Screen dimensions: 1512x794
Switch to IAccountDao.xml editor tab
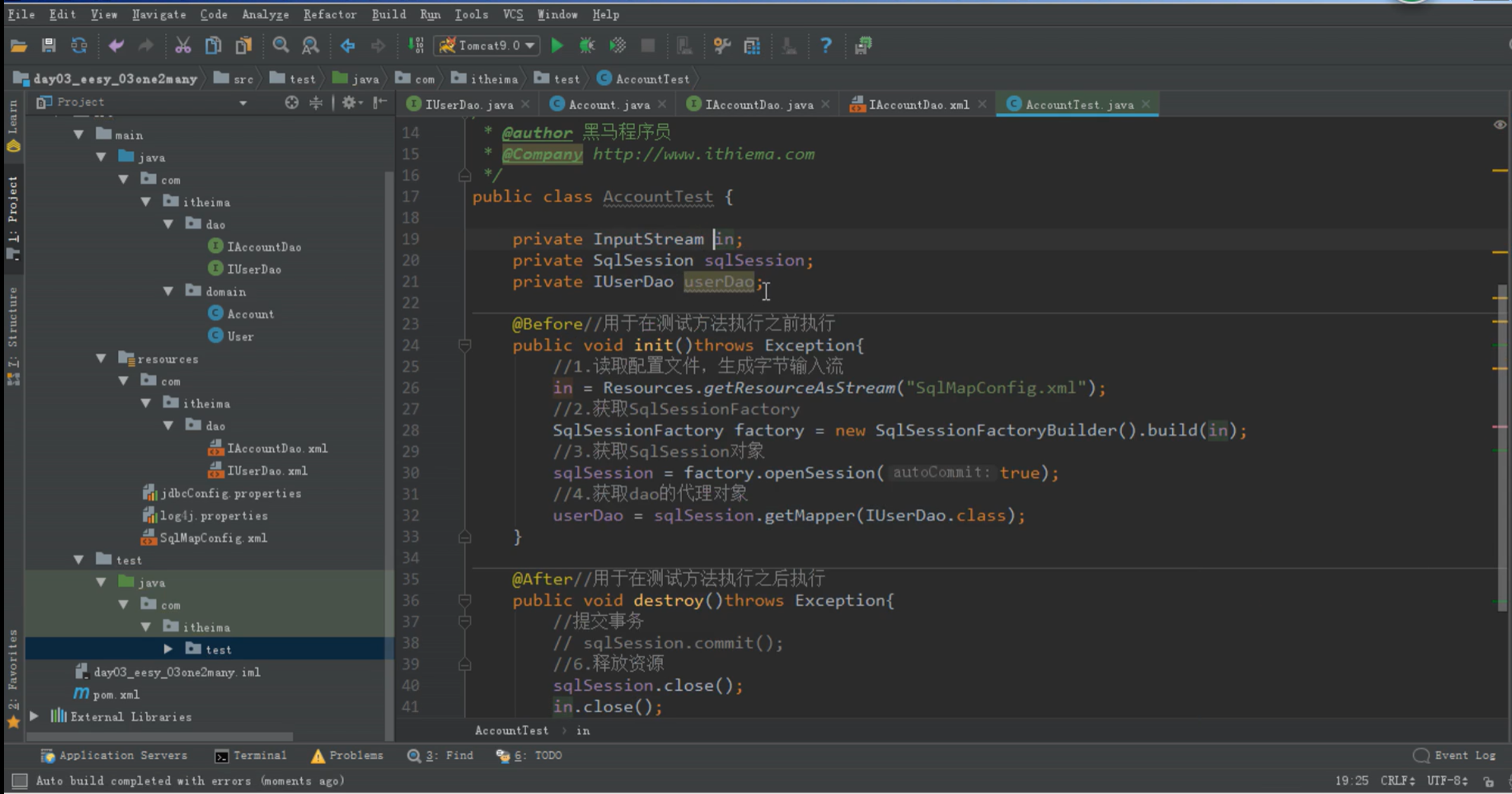[918, 105]
